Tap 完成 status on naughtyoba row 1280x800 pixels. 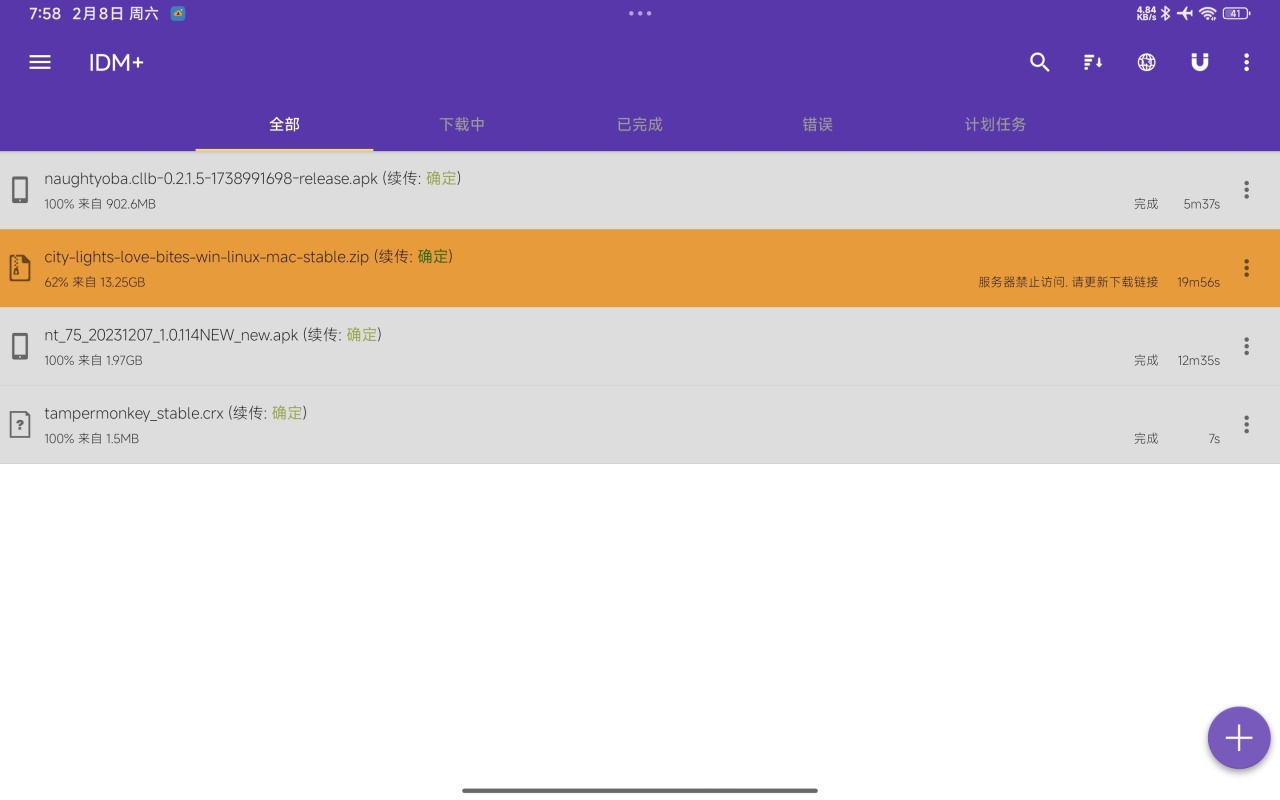[1146, 204]
